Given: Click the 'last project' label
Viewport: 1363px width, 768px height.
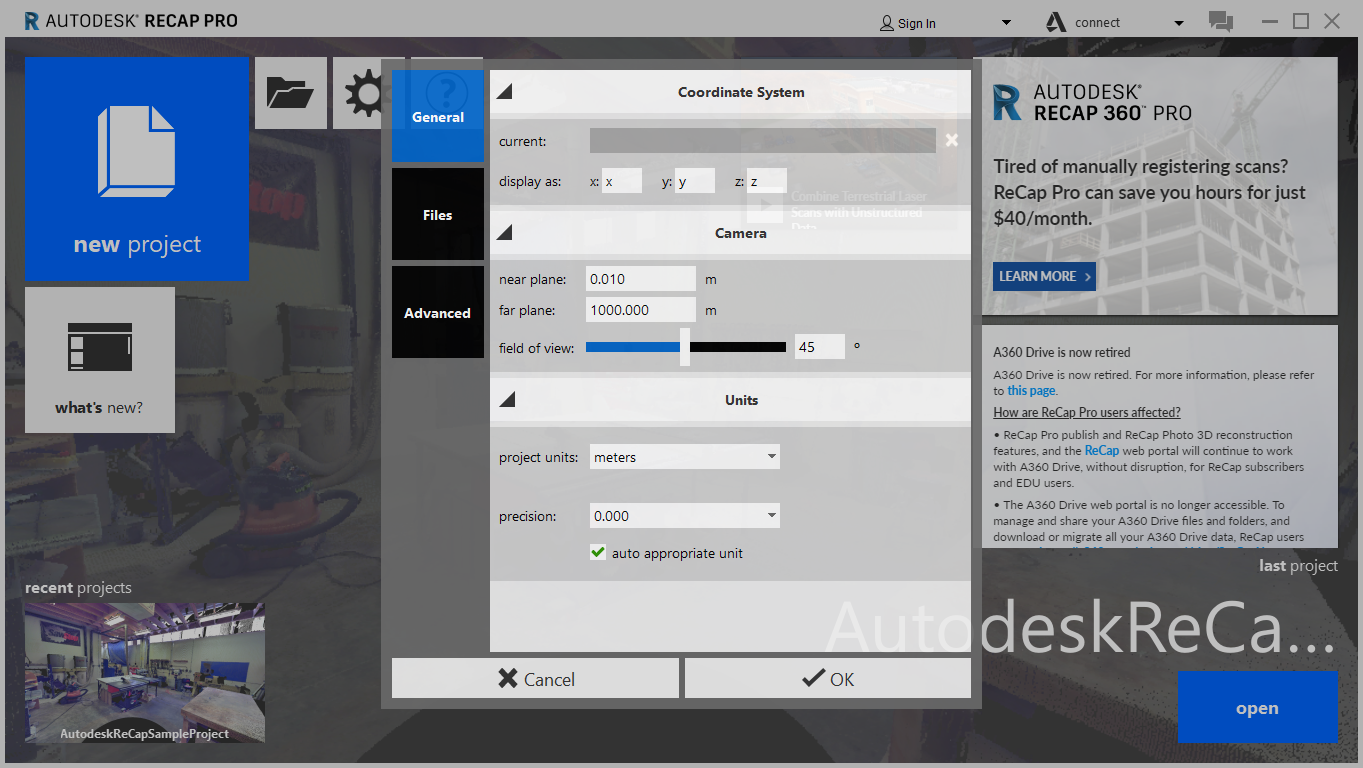Looking at the screenshot, I should point(1298,566).
